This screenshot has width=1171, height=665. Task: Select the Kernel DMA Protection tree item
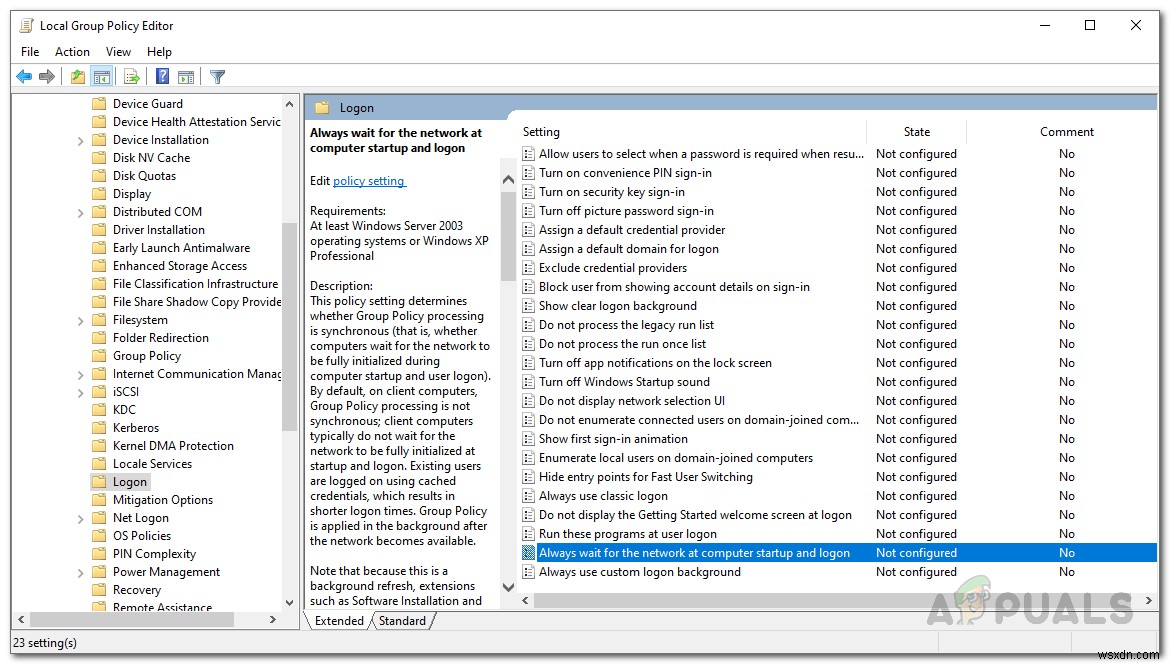click(x=173, y=446)
